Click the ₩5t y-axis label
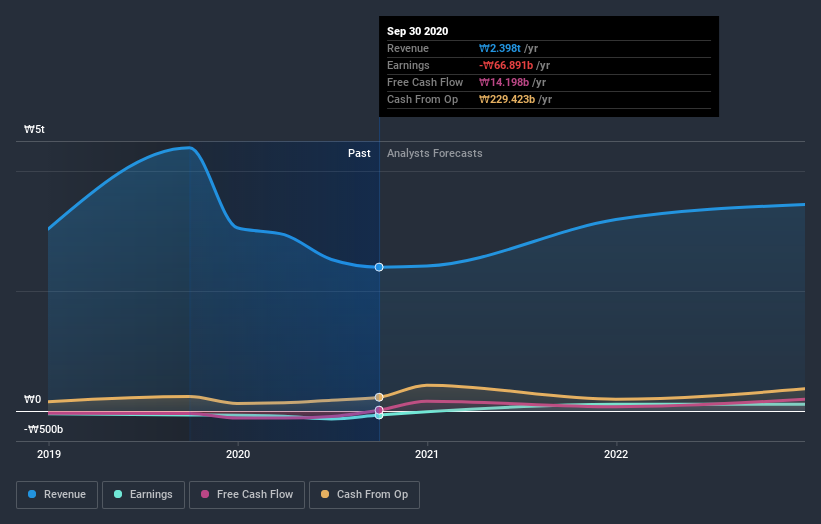 pyautogui.click(x=34, y=129)
